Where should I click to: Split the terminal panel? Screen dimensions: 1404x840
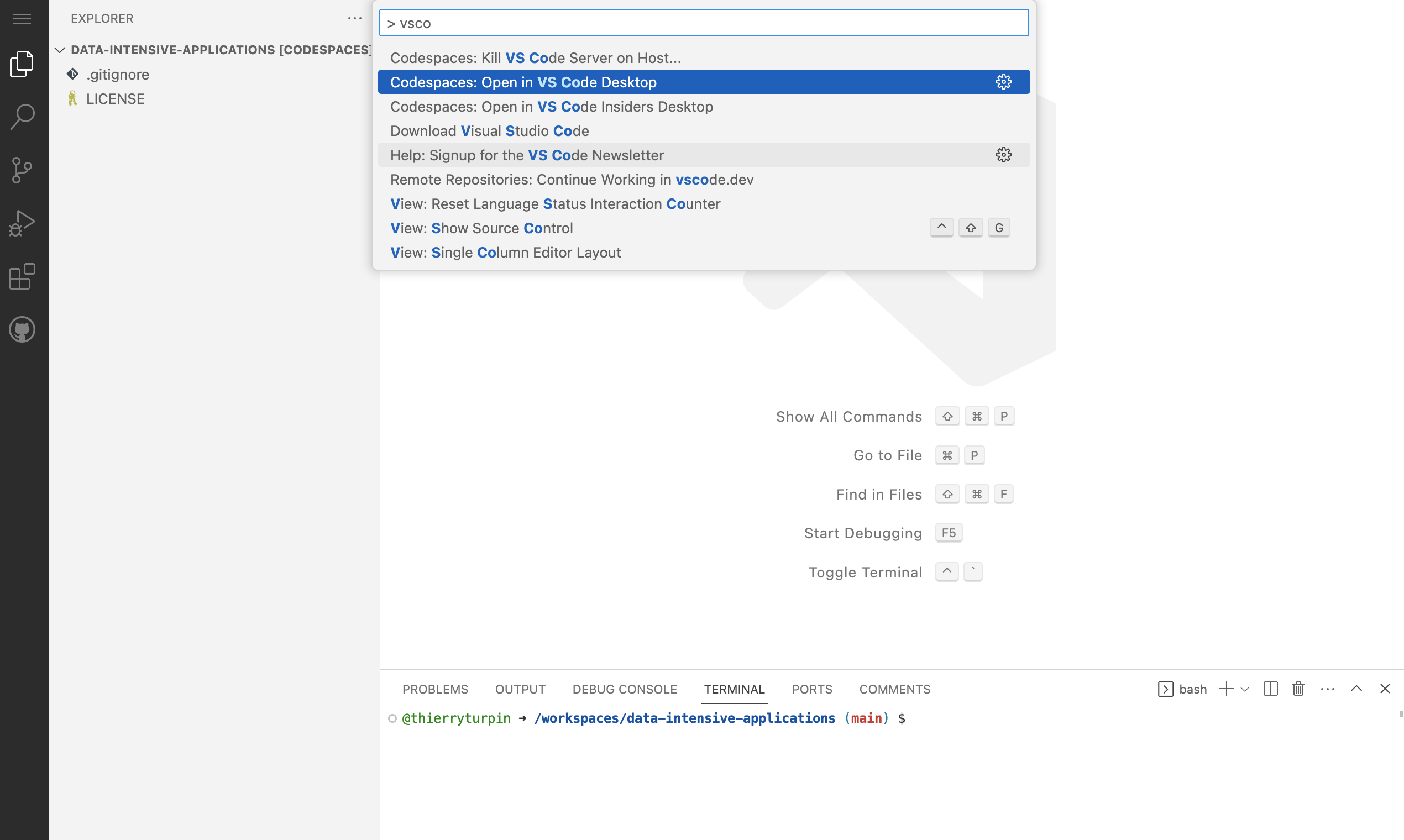coord(1270,689)
